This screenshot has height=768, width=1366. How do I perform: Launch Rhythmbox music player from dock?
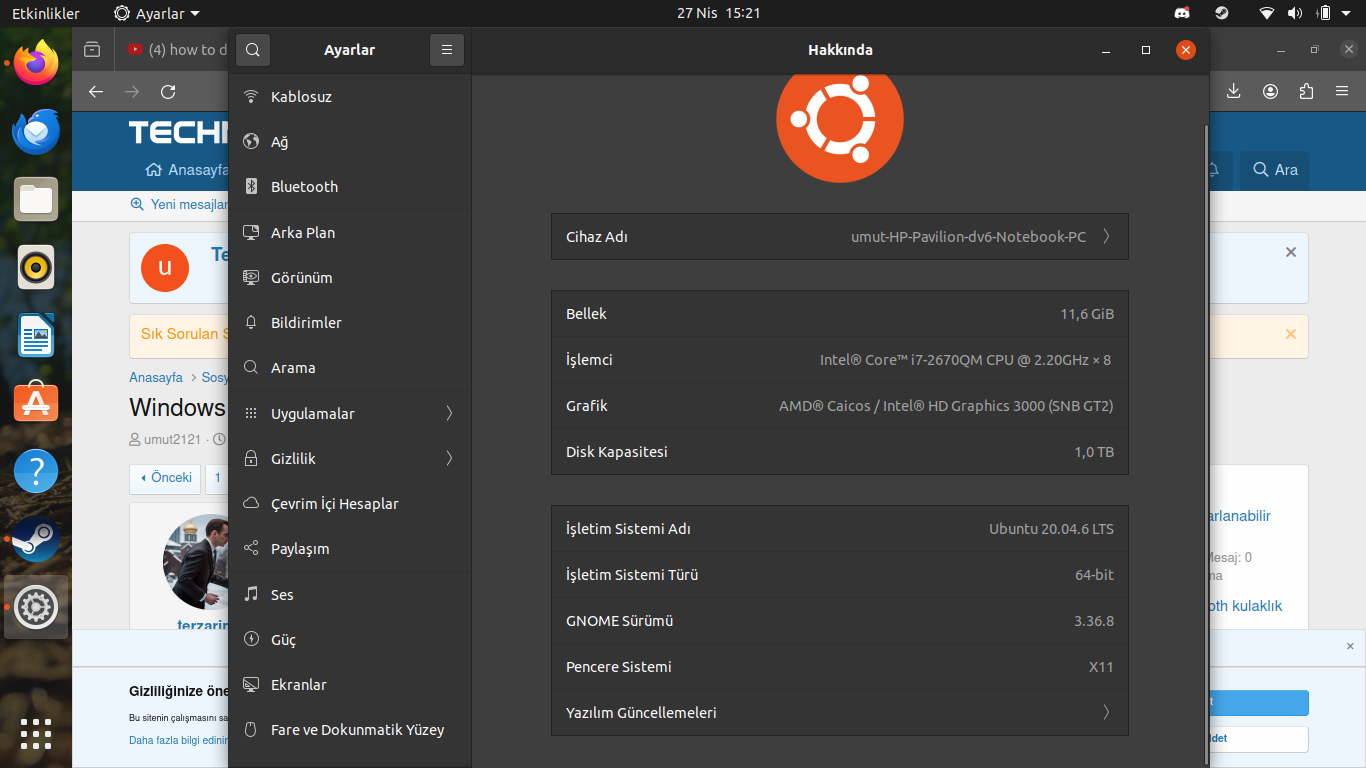pyautogui.click(x=36, y=267)
